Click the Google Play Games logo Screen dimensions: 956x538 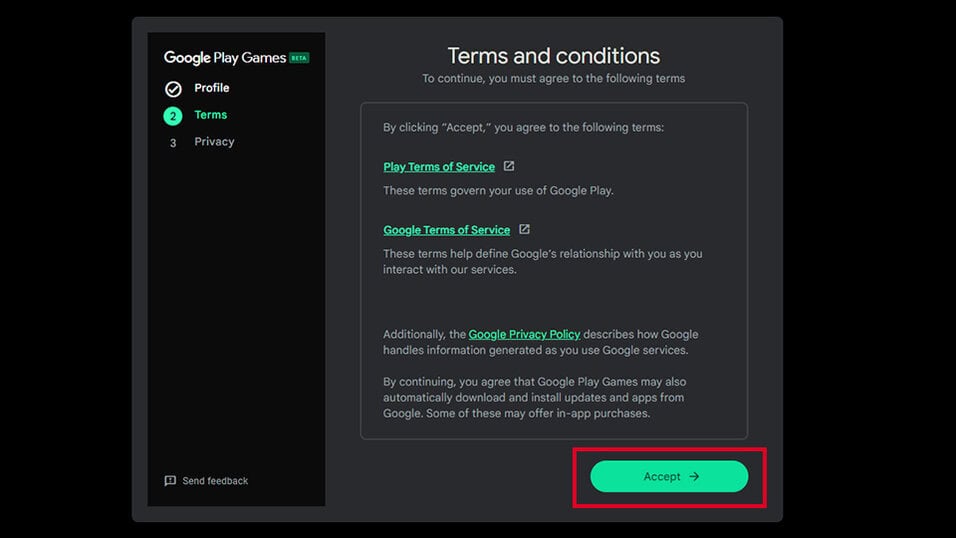tap(224, 58)
